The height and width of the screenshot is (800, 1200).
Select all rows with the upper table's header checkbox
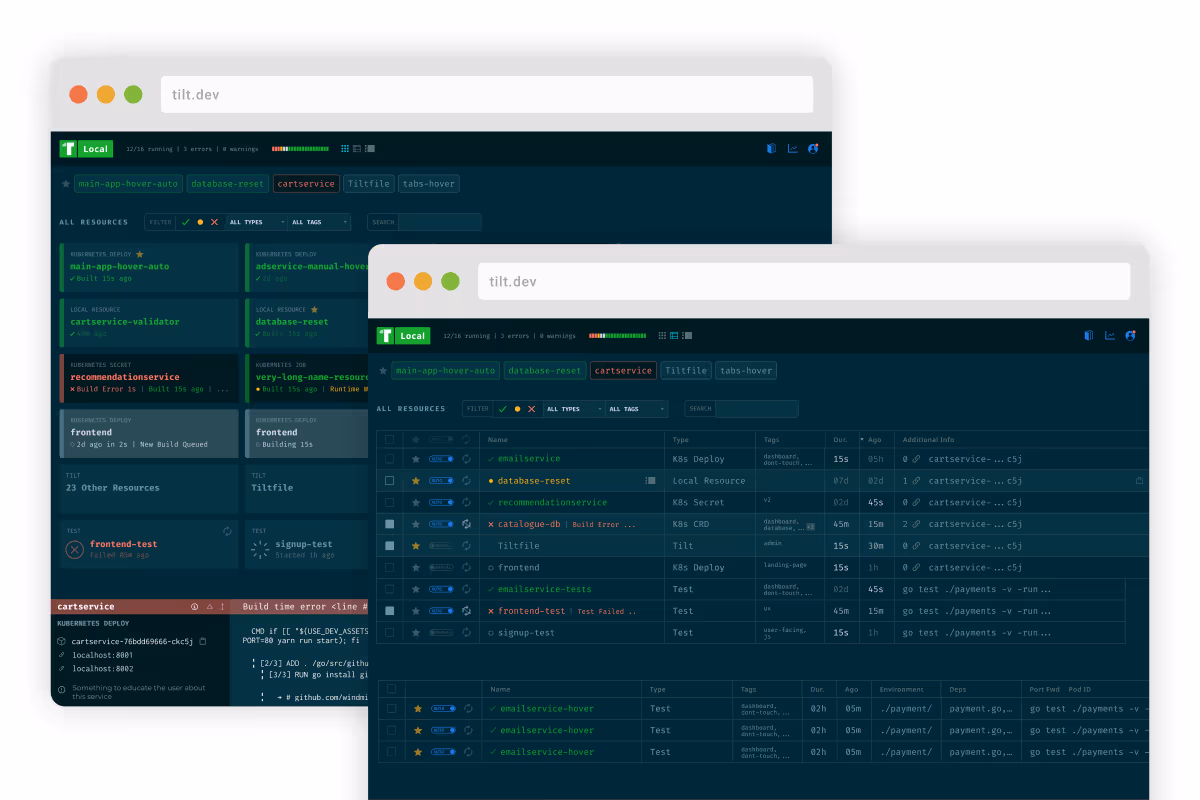click(389, 439)
